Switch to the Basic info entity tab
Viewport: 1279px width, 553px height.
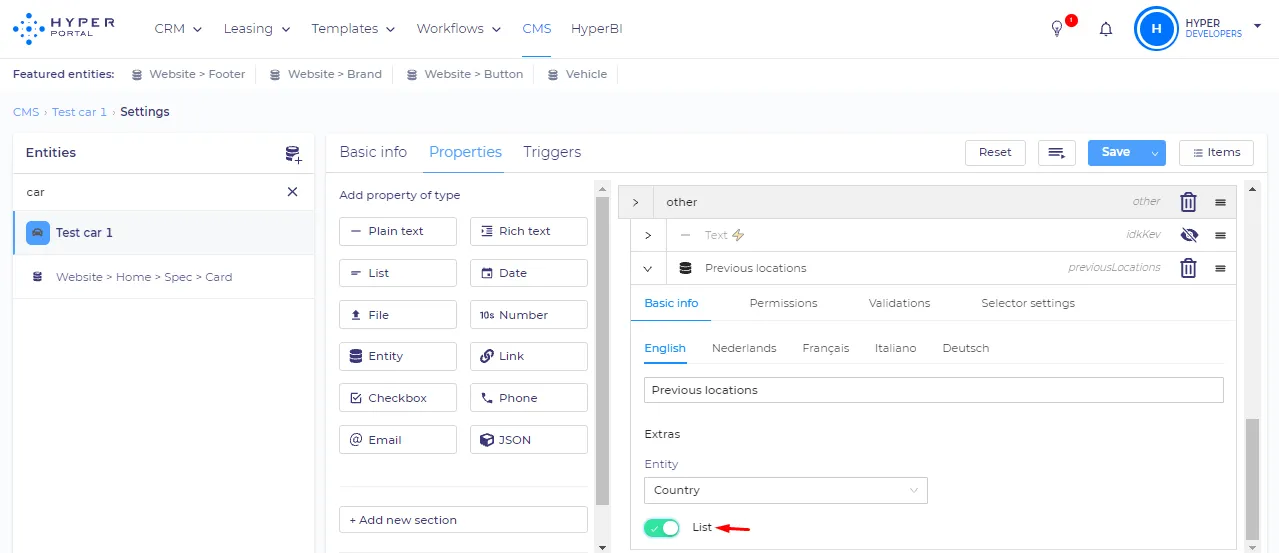click(373, 152)
